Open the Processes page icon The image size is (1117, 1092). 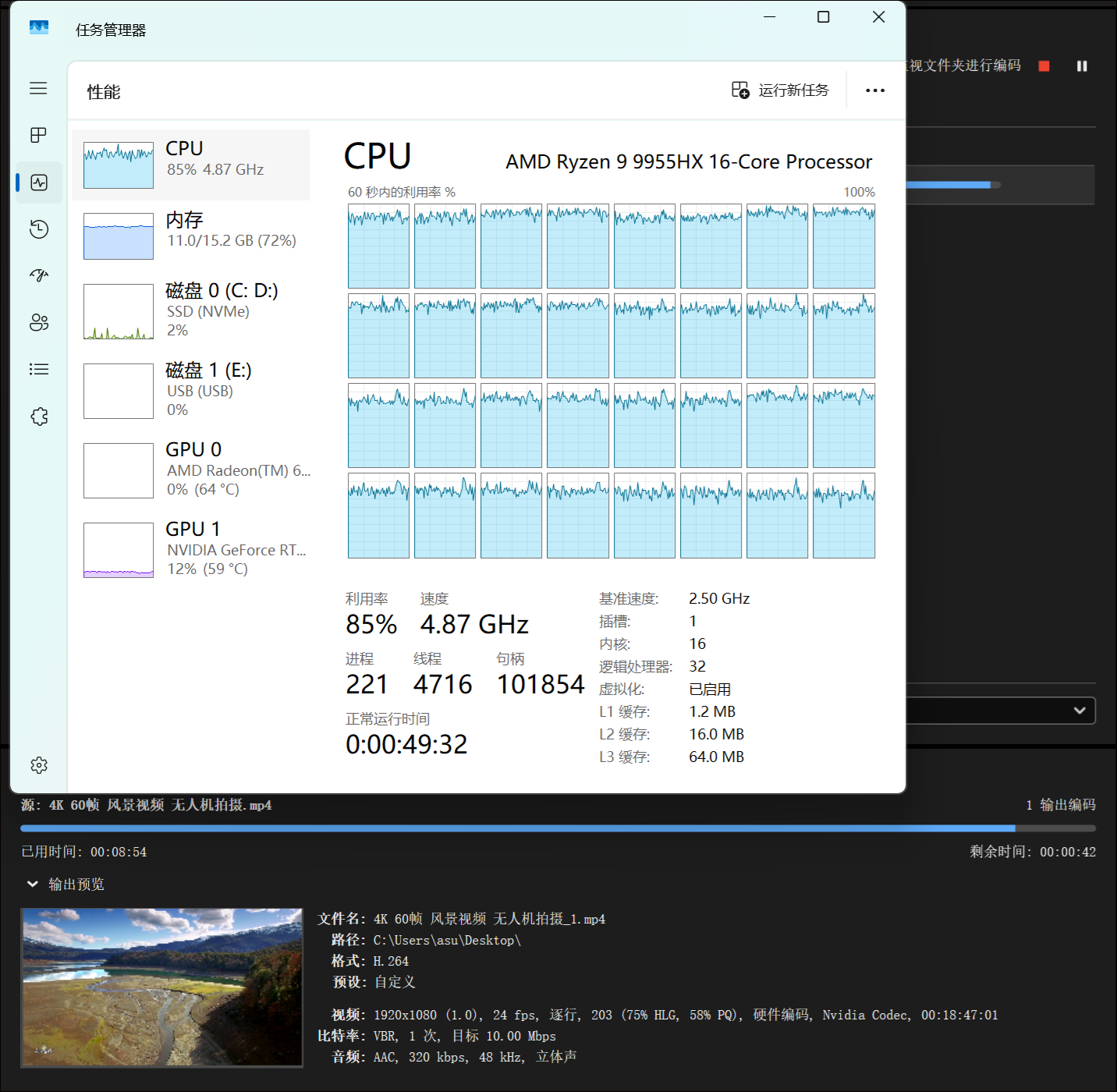point(38,135)
